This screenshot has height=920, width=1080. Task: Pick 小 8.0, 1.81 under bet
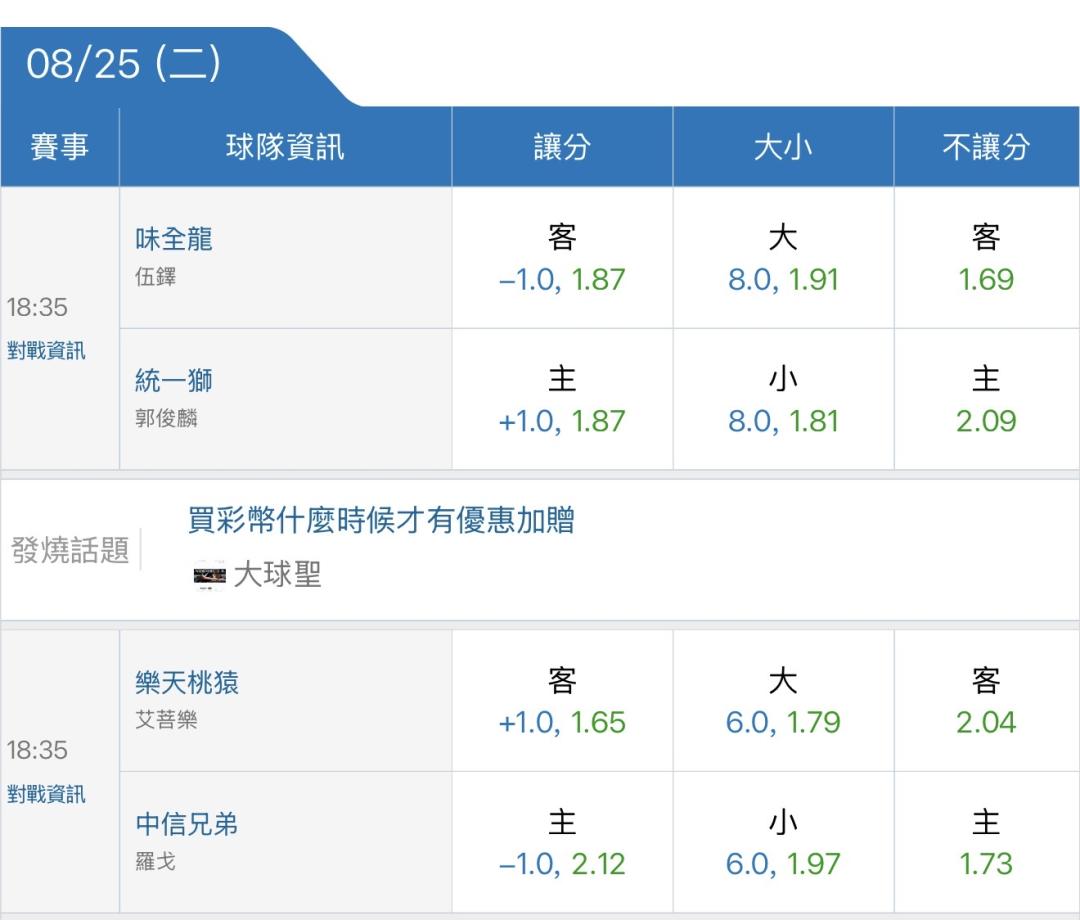pos(783,399)
